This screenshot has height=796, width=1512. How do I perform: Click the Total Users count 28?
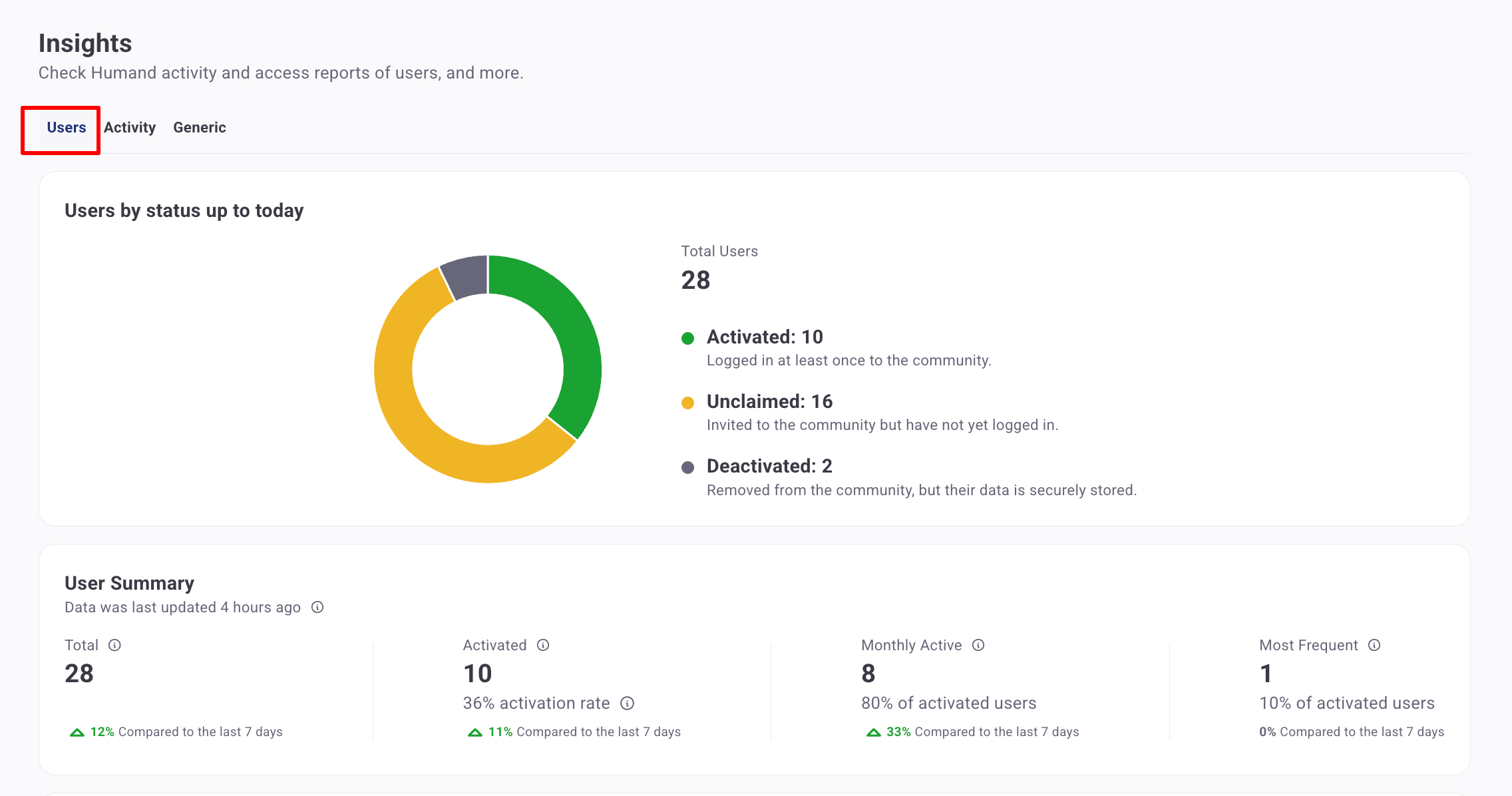(695, 280)
